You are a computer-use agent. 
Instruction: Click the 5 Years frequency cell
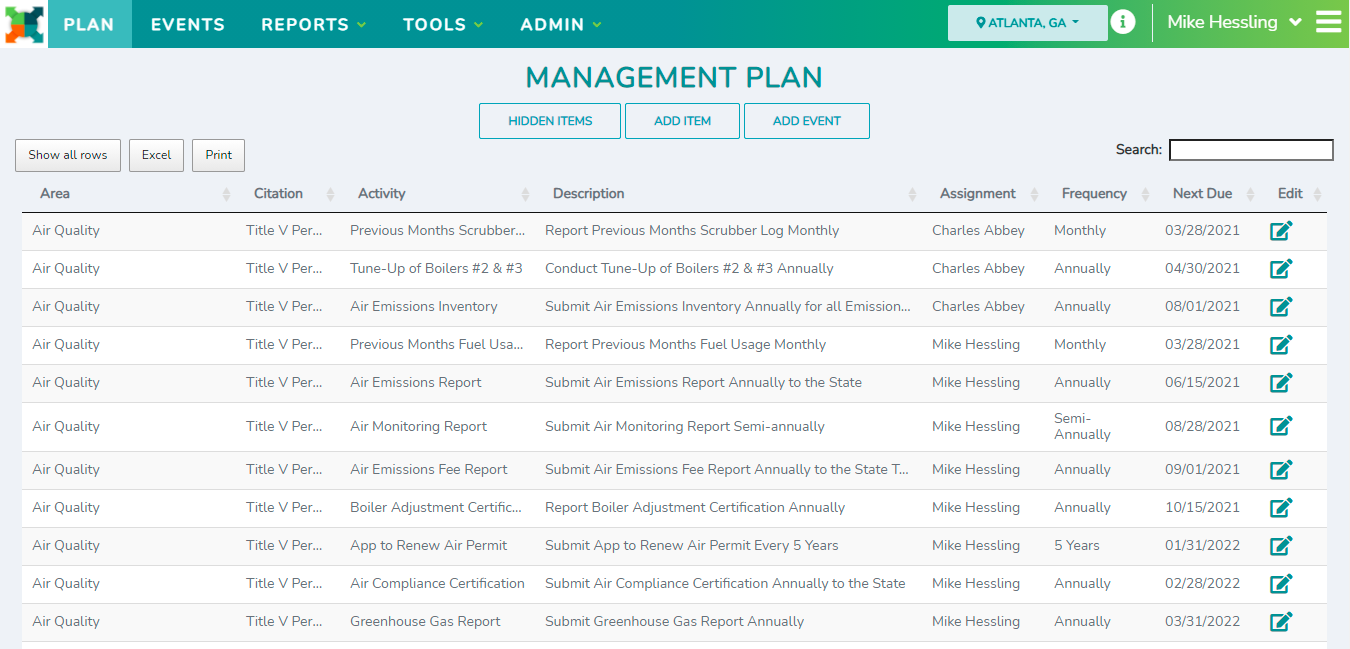click(1077, 546)
